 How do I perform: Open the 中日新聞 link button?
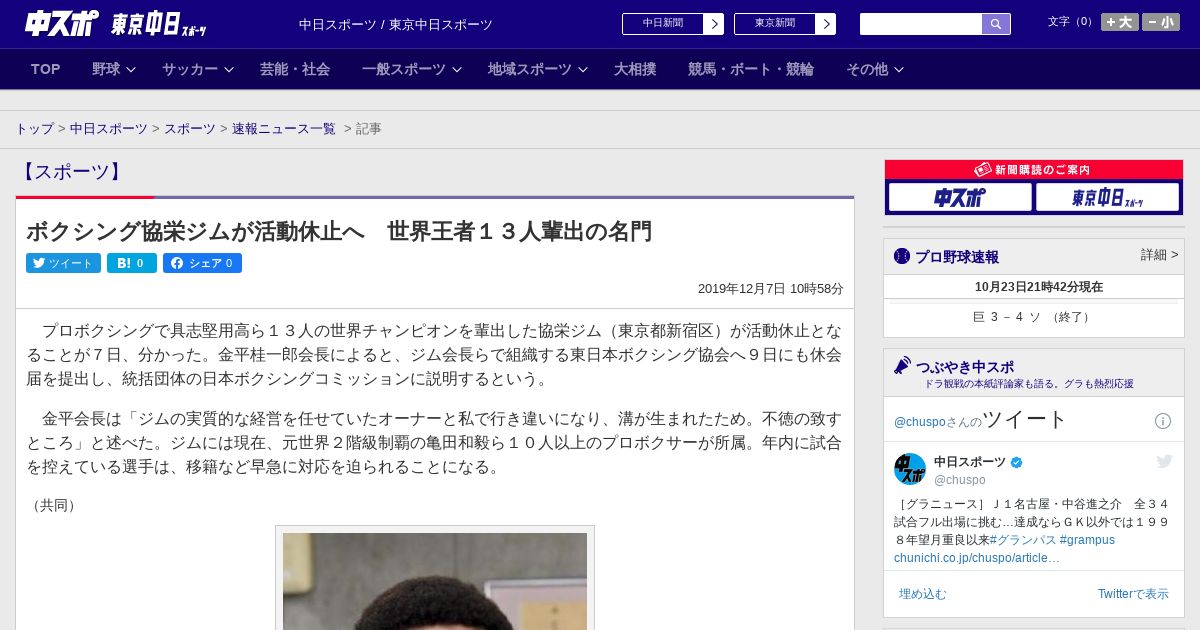pyautogui.click(x=663, y=24)
